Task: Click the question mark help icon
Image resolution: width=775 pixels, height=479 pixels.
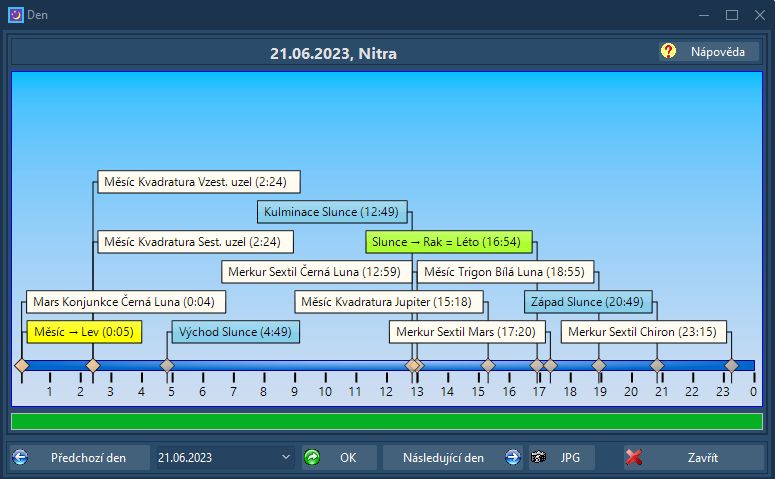Action: click(668, 51)
